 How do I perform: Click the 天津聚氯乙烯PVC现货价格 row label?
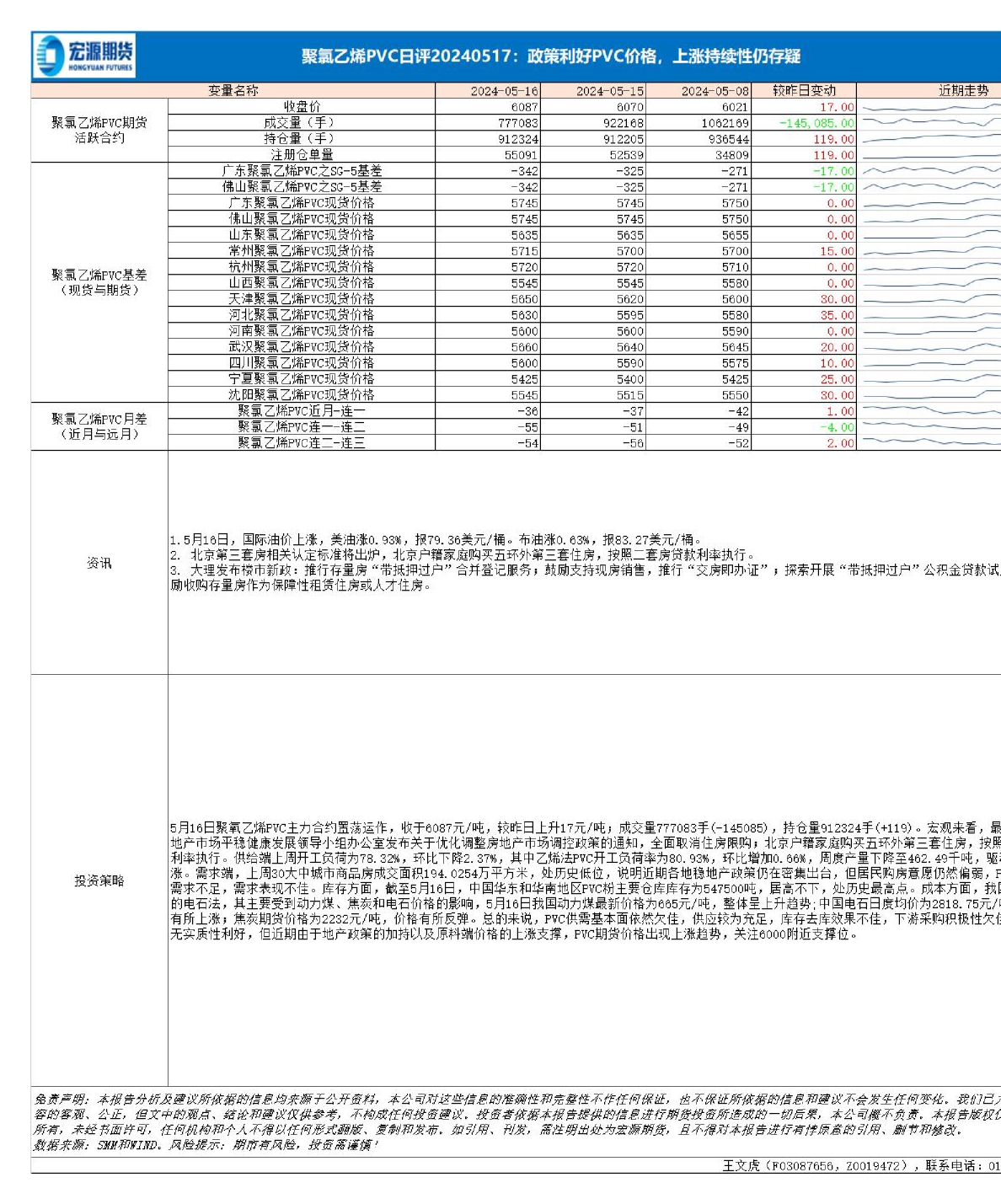point(302,299)
